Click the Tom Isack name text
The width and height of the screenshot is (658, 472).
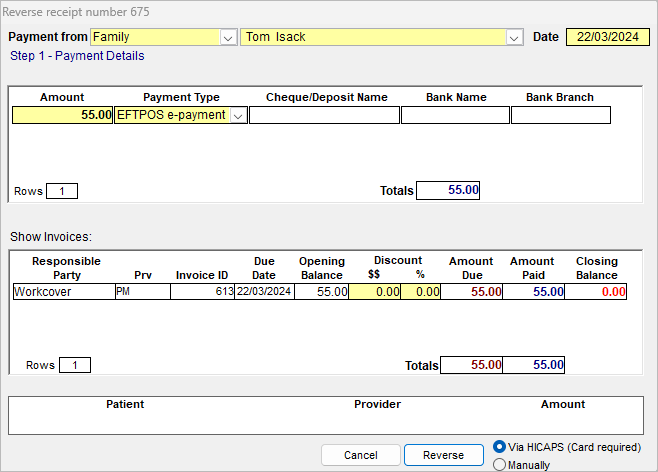(276, 37)
